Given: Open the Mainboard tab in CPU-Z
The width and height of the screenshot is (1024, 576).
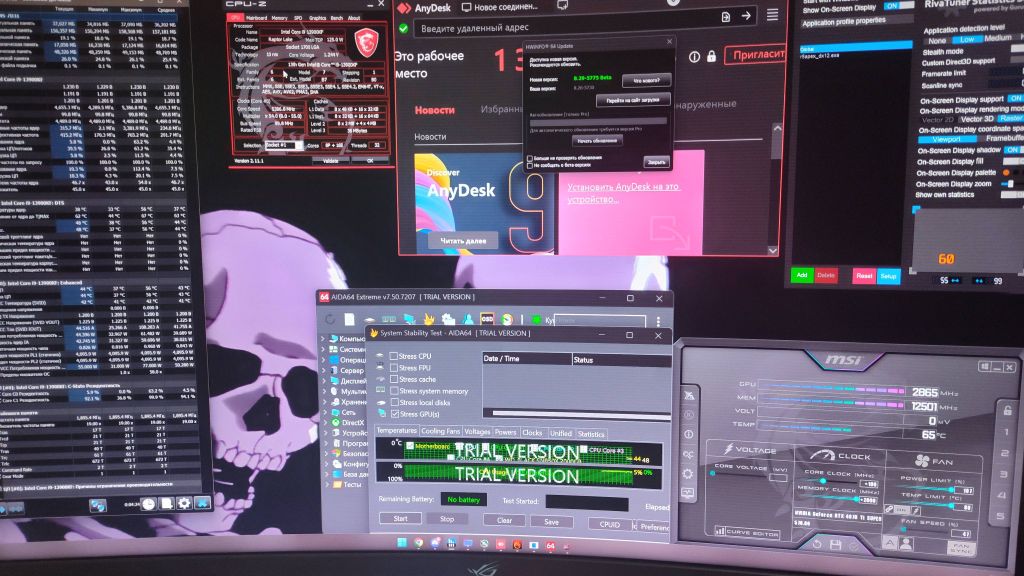Looking at the screenshot, I should pyautogui.click(x=257, y=18).
